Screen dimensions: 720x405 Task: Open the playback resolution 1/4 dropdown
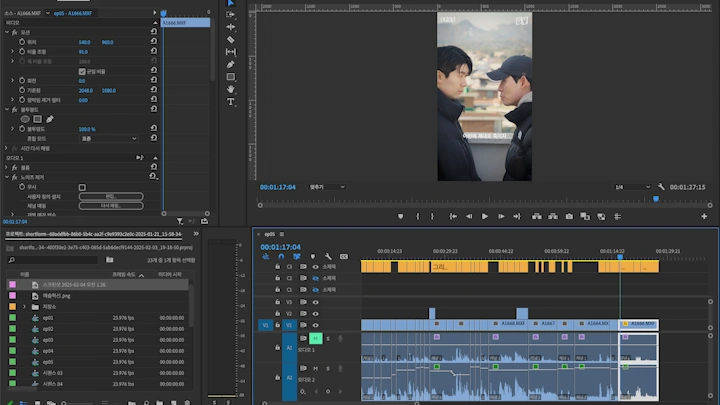pos(631,187)
